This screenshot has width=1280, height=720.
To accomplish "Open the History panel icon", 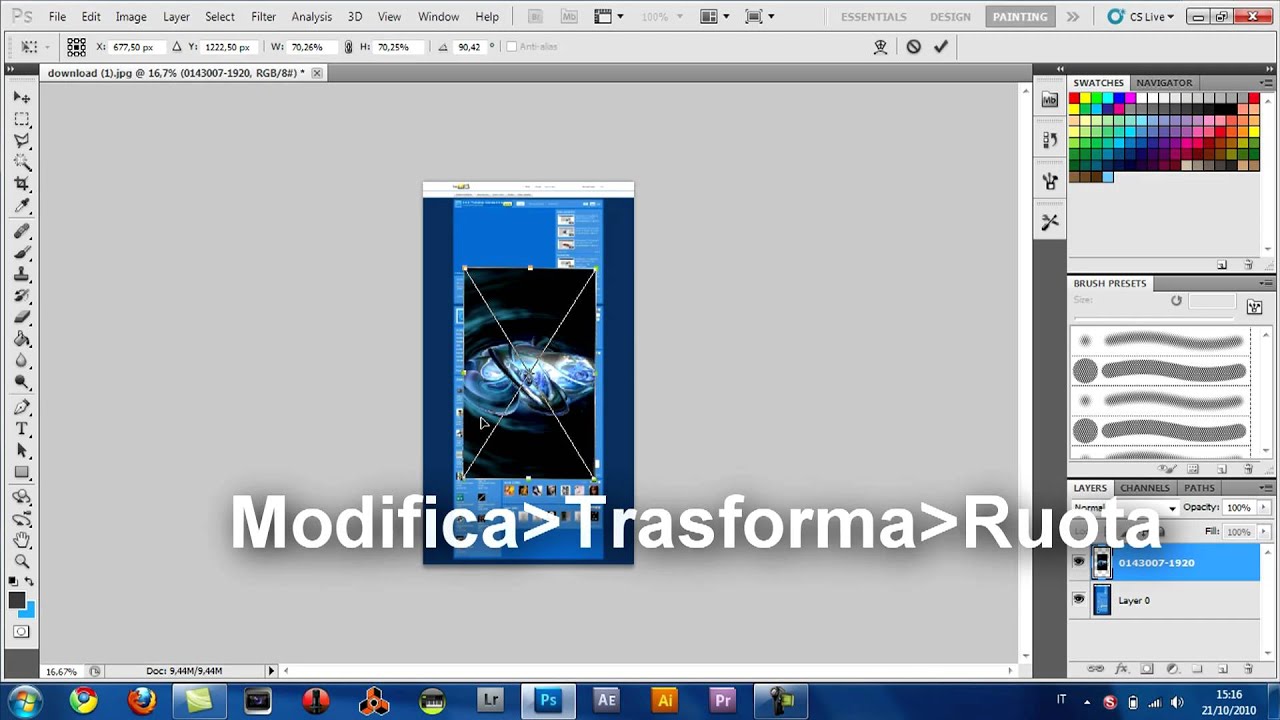I will (x=1049, y=140).
